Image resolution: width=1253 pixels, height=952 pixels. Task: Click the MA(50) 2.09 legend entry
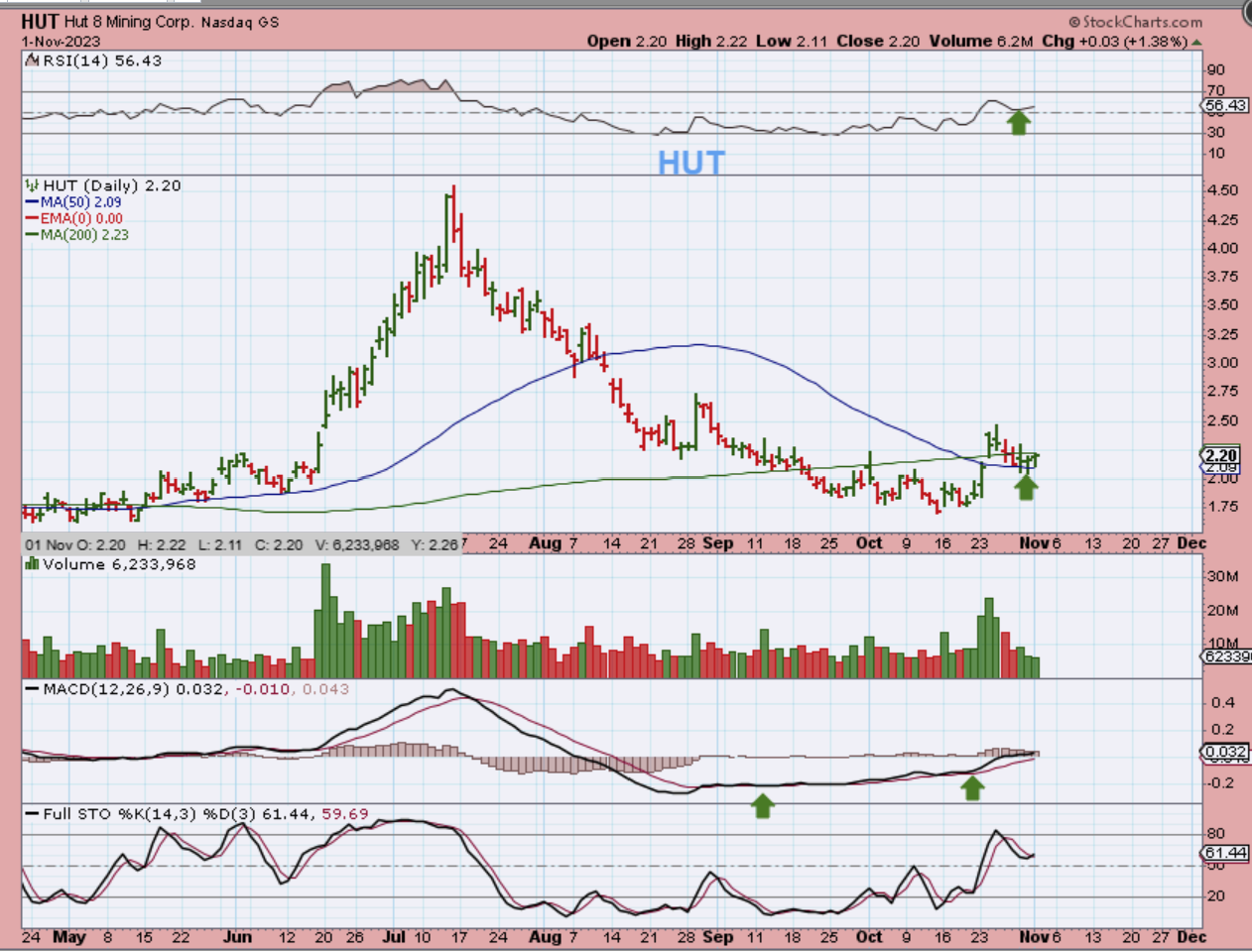click(x=80, y=202)
